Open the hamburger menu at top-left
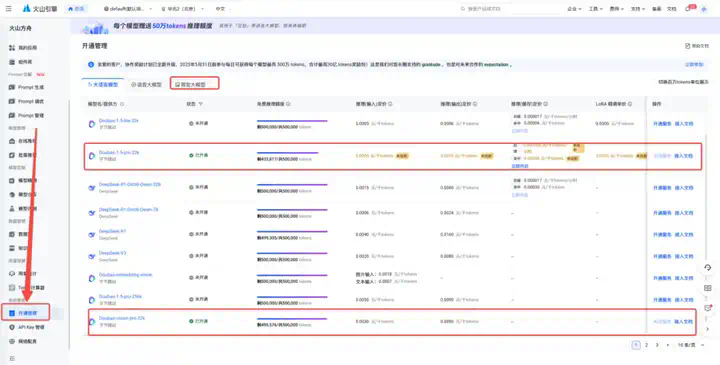Image resolution: width=720 pixels, height=365 pixels. [x=8, y=8]
